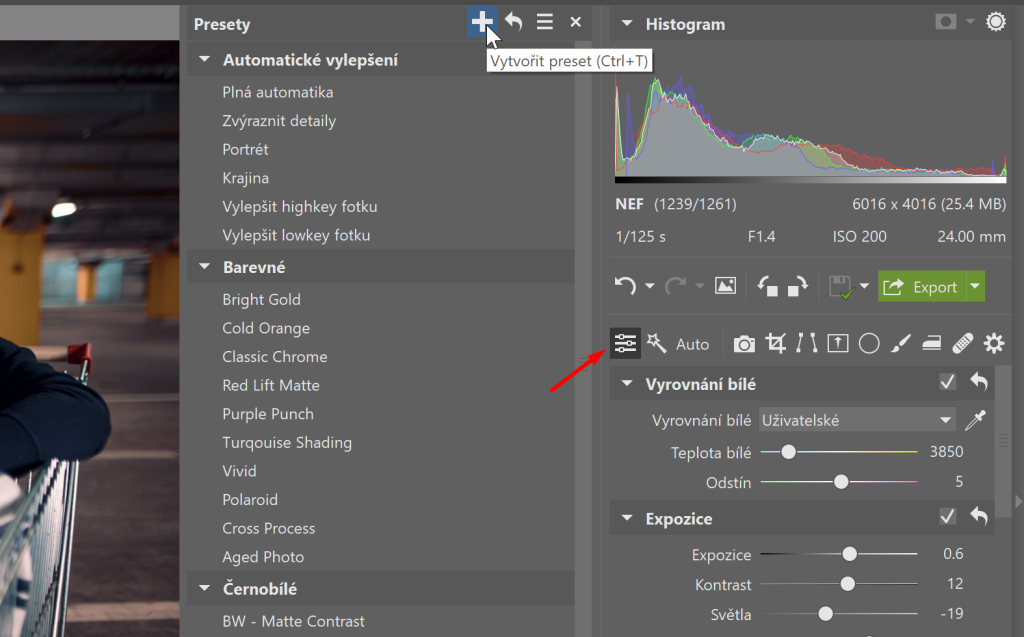Collapse the Automatické vylepšení preset group
This screenshot has height=637, width=1024.
tap(204, 59)
